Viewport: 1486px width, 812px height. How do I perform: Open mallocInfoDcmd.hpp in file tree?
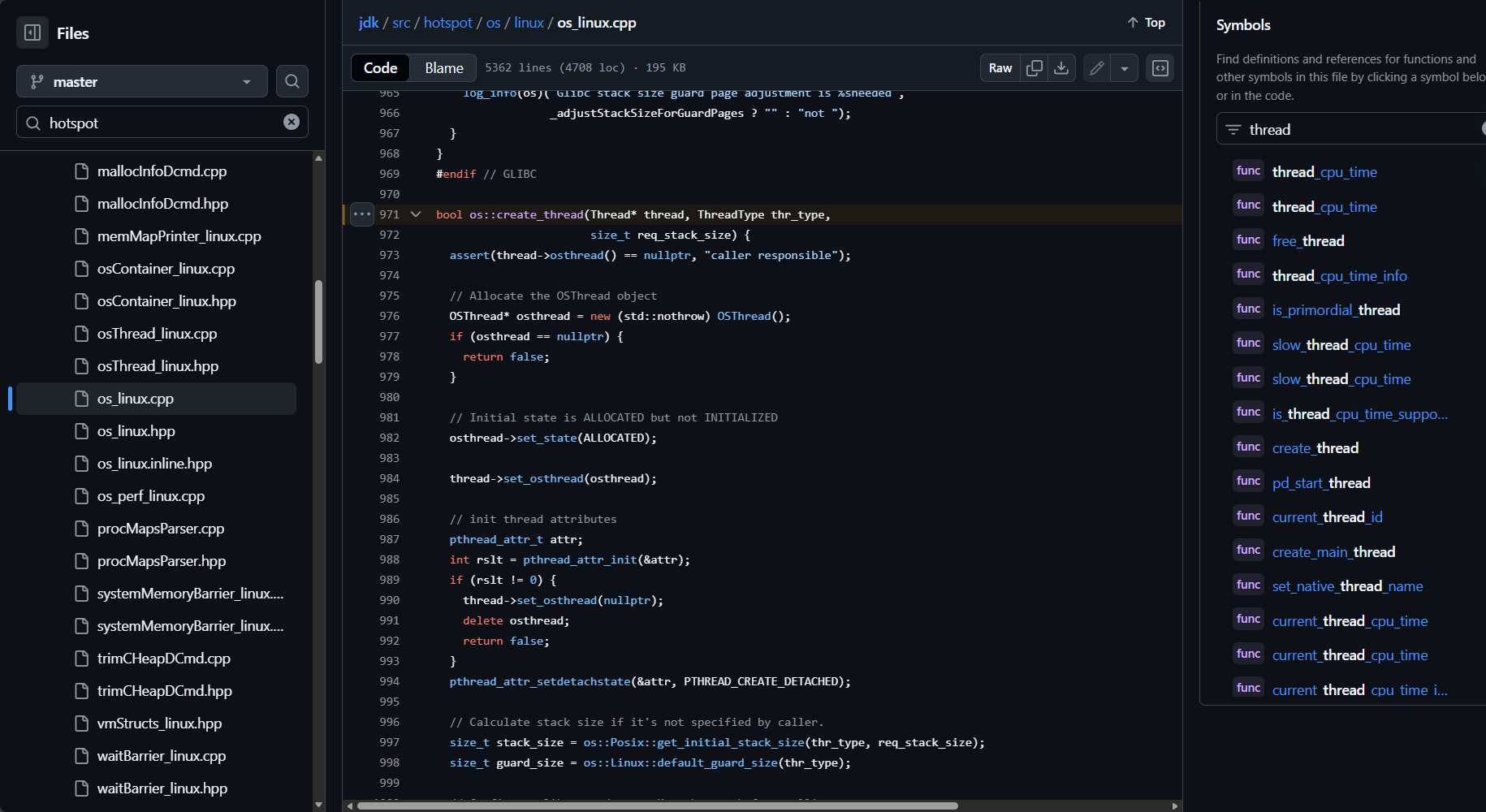pos(162,204)
